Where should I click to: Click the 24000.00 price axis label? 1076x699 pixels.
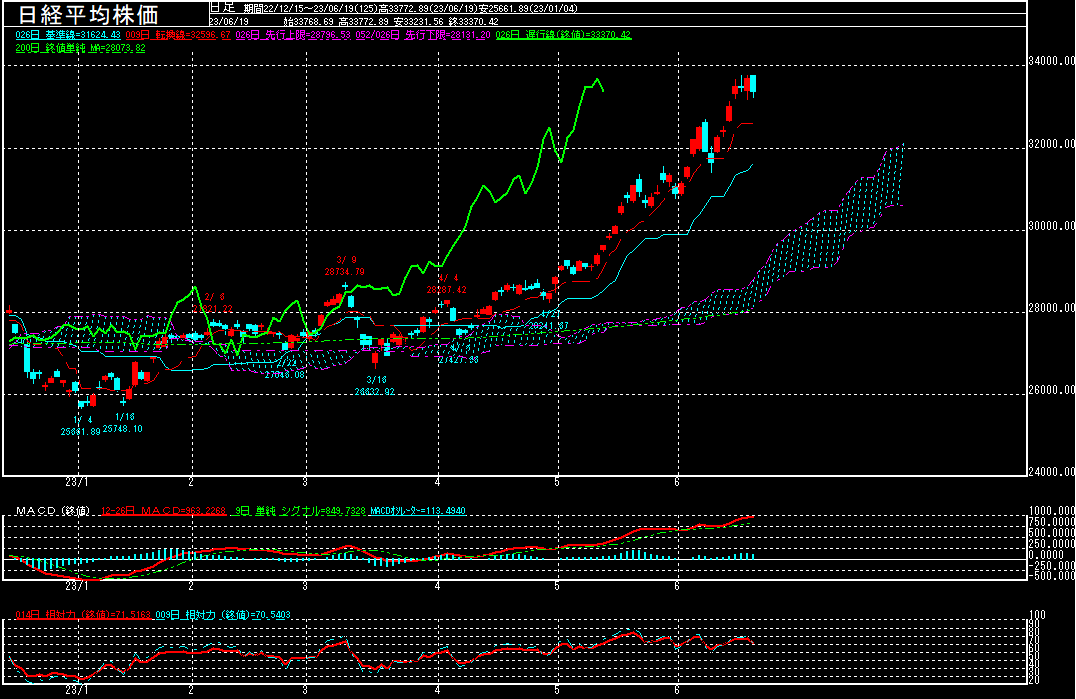(x=1051, y=472)
